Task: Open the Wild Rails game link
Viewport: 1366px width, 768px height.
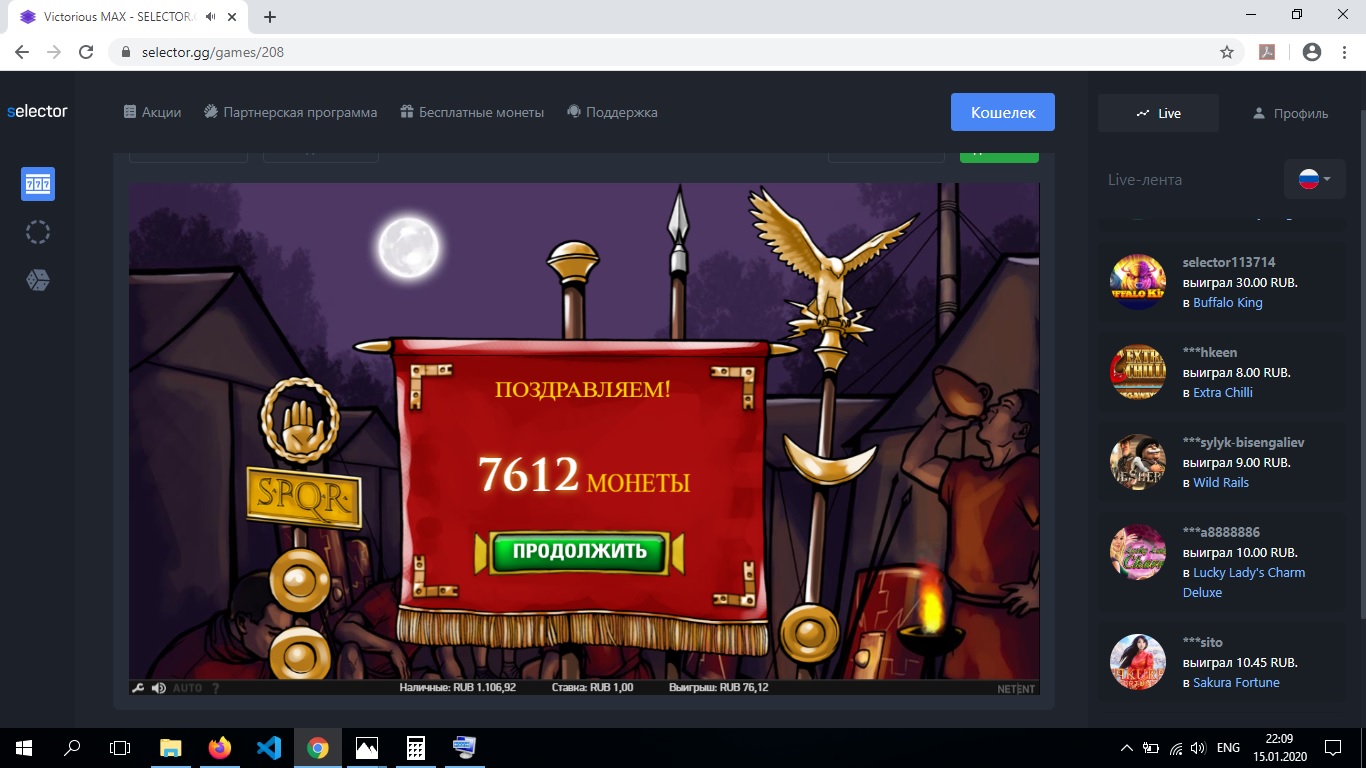Action: coord(1221,482)
